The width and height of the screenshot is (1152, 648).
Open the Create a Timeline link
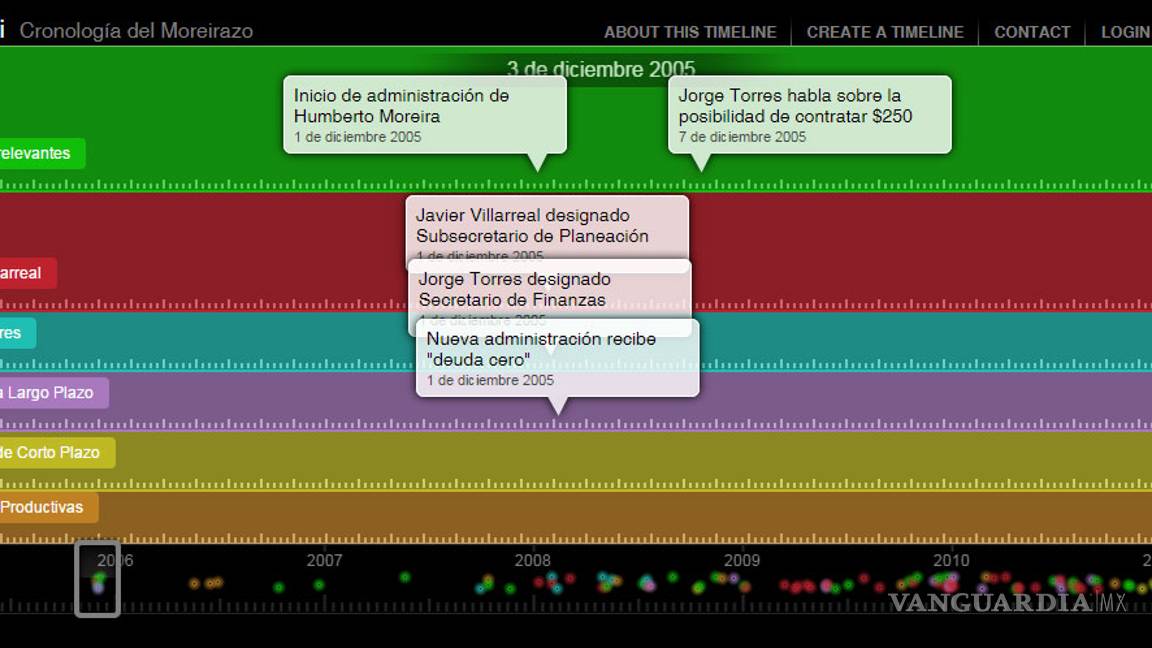point(885,32)
